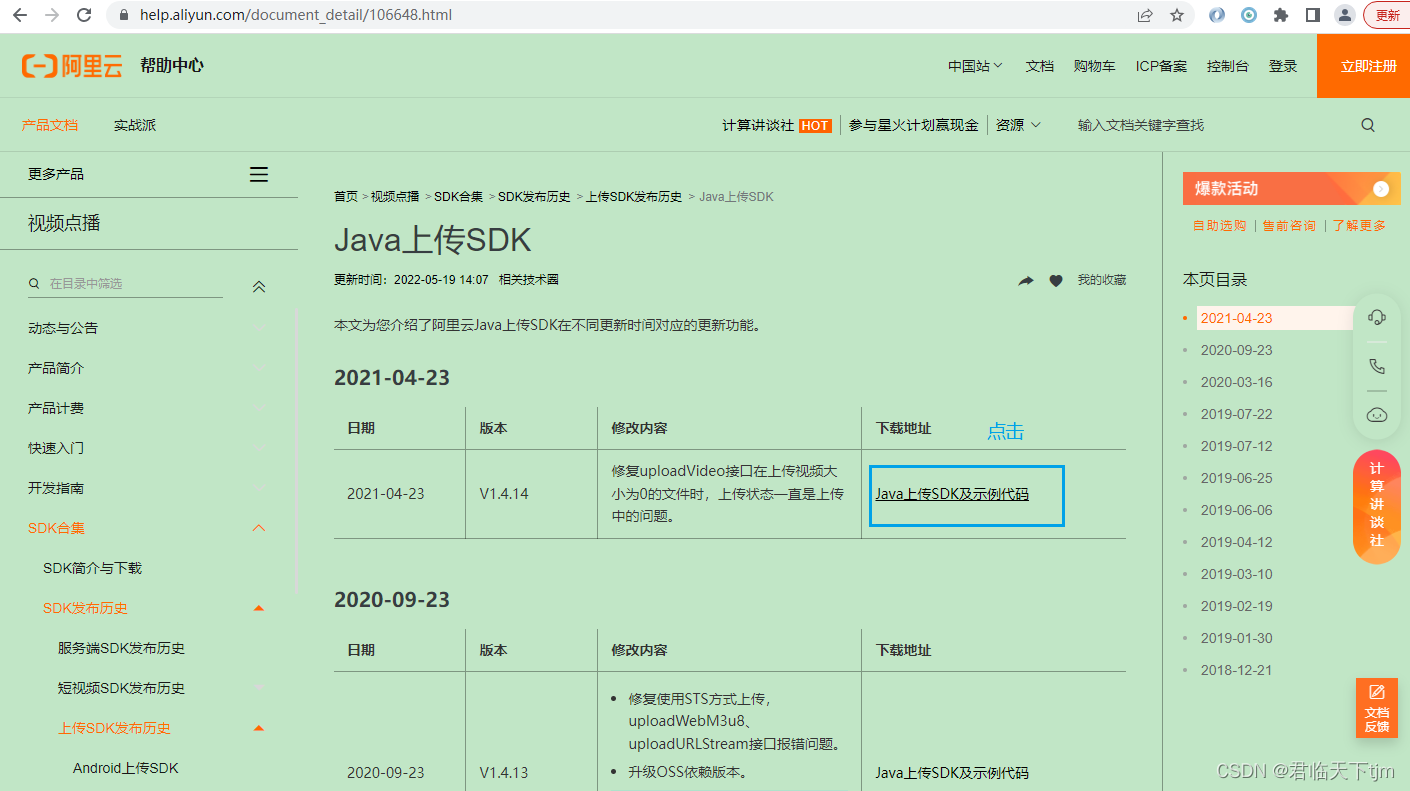The width and height of the screenshot is (1410, 791).
Task: Click the hamburger icon beside 更多产品
Action: point(258,173)
